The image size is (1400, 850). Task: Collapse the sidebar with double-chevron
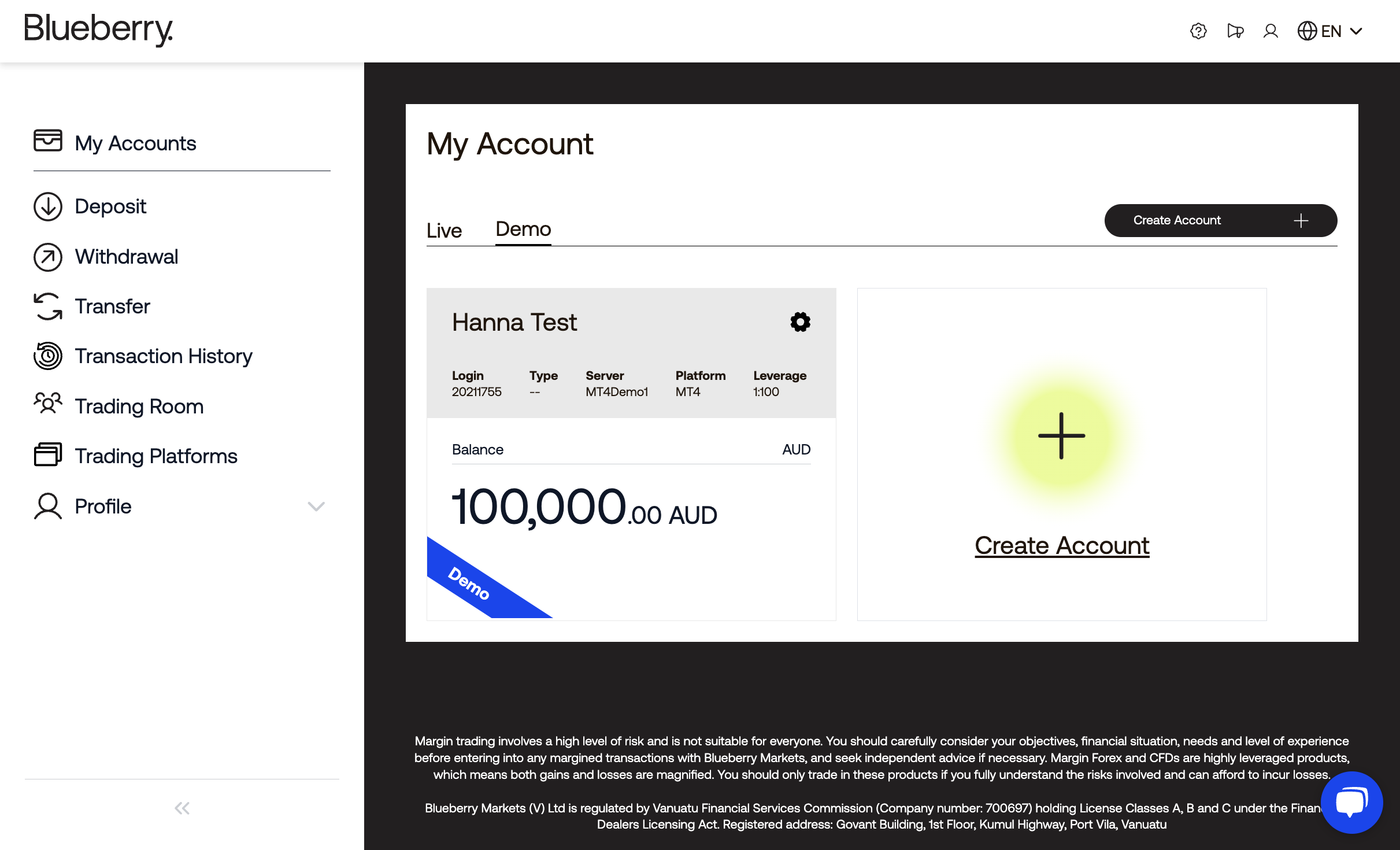click(182, 808)
